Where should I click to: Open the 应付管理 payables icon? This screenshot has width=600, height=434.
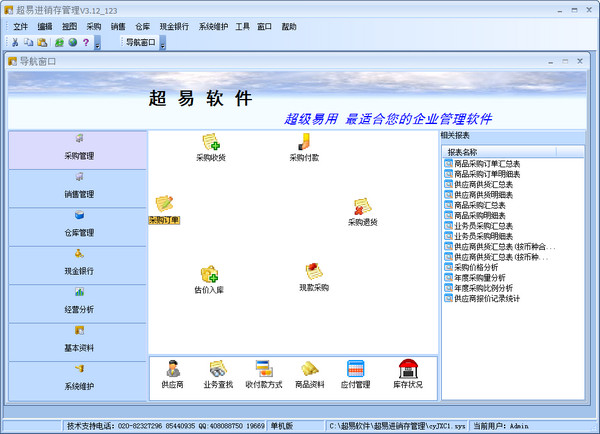coord(355,374)
